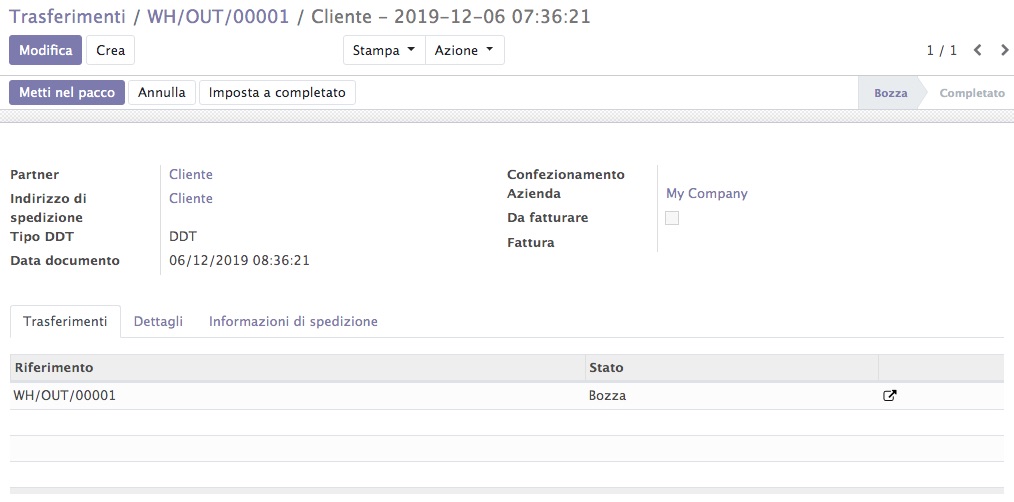The image size is (1014, 502).
Task: Click the Annulla button
Action: (162, 93)
